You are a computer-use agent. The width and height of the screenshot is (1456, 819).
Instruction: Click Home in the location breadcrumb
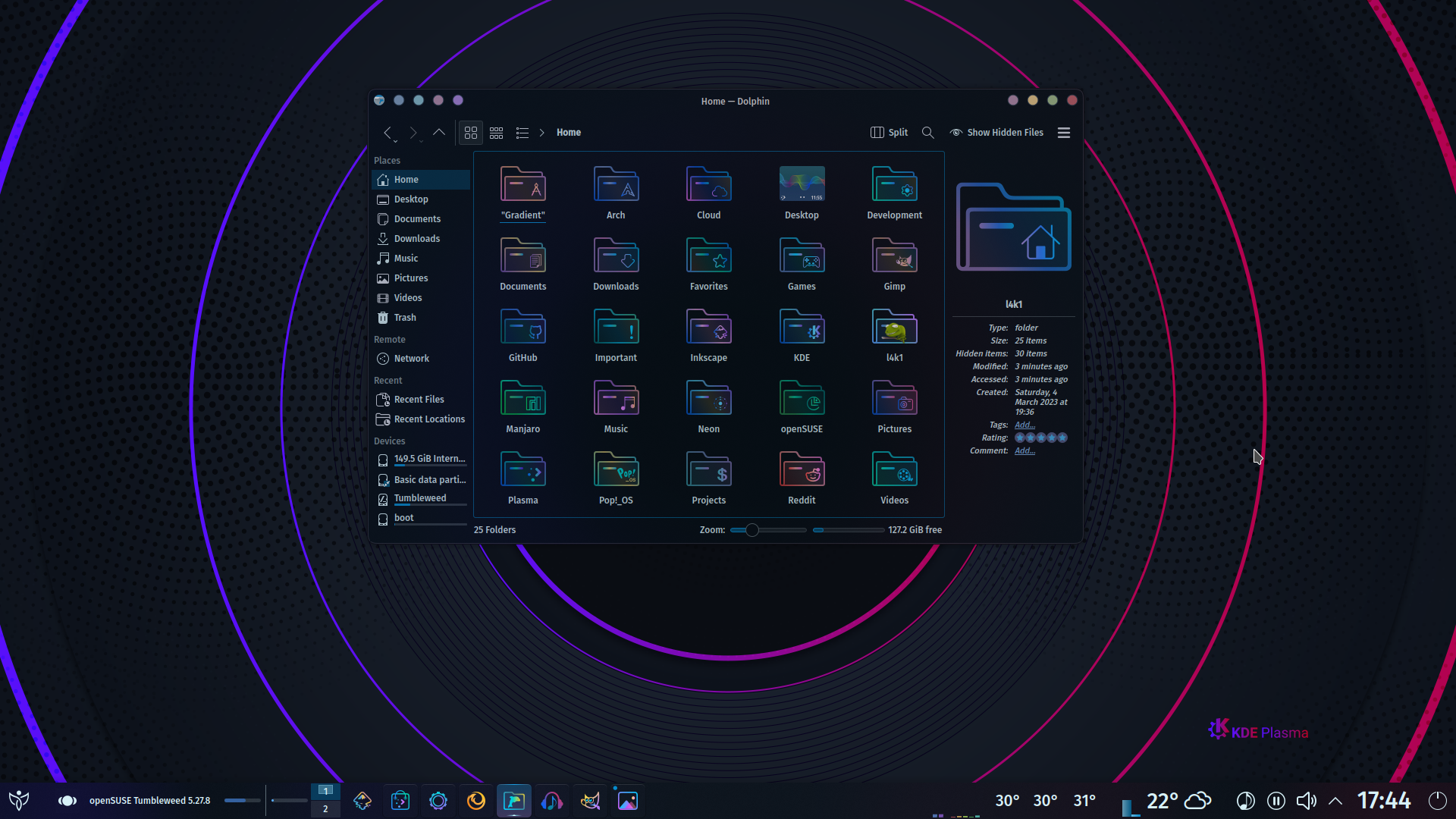pos(569,133)
